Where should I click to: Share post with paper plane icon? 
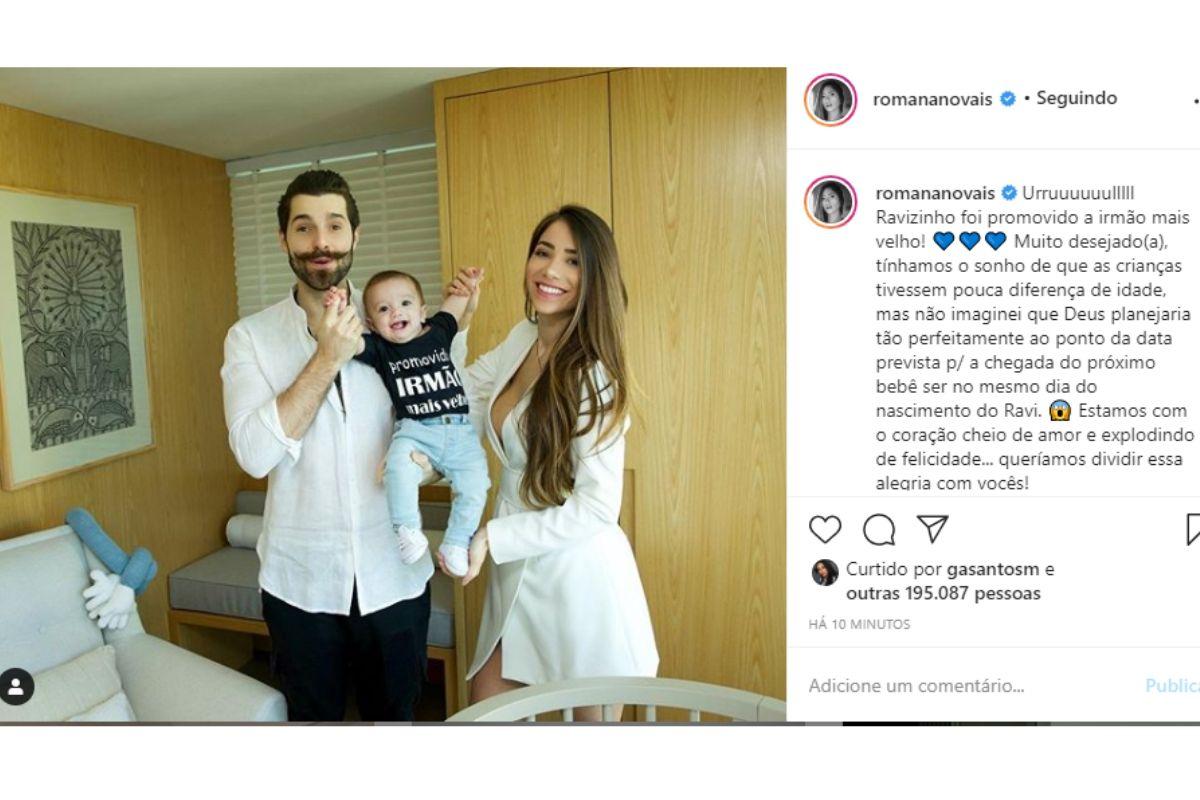tap(932, 529)
